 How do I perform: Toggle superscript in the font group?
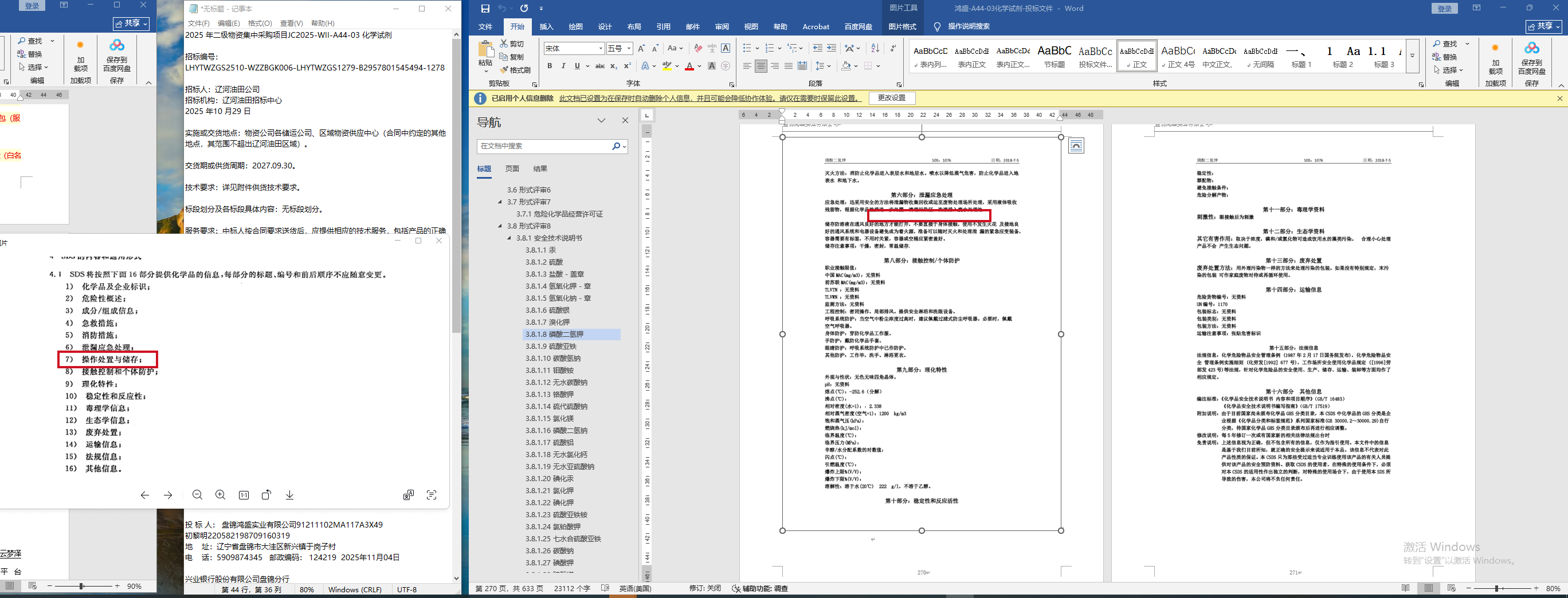click(627, 66)
